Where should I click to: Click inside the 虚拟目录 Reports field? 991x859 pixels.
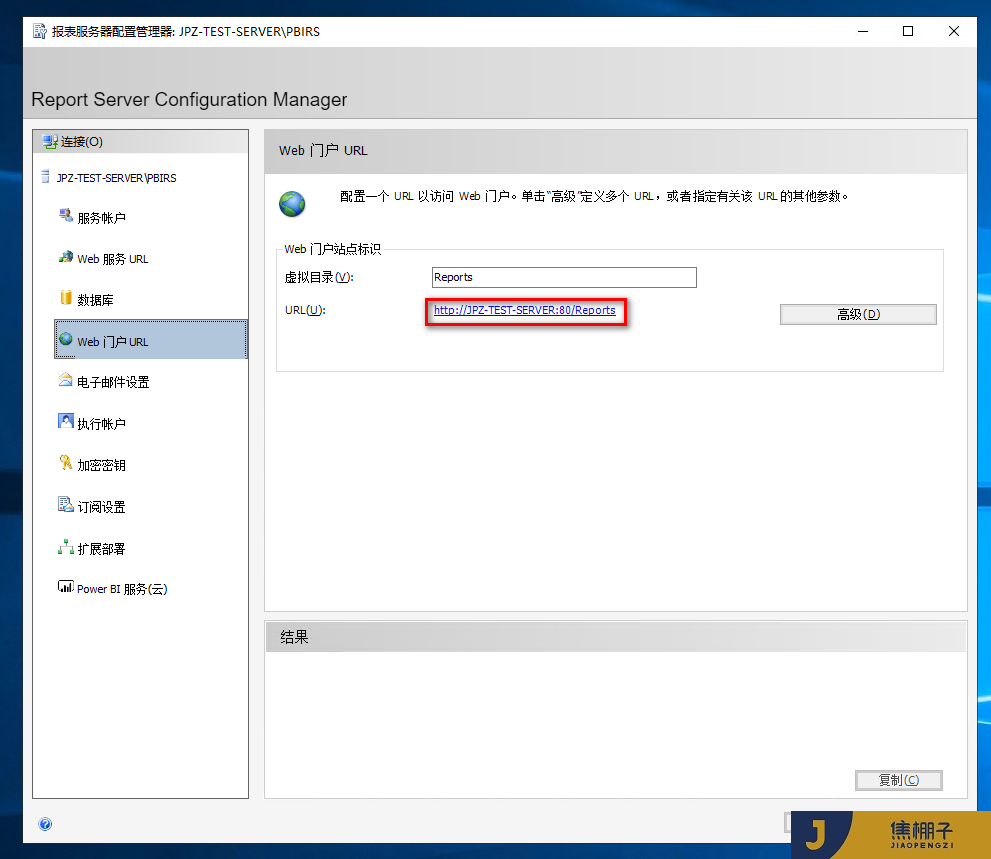click(563, 277)
